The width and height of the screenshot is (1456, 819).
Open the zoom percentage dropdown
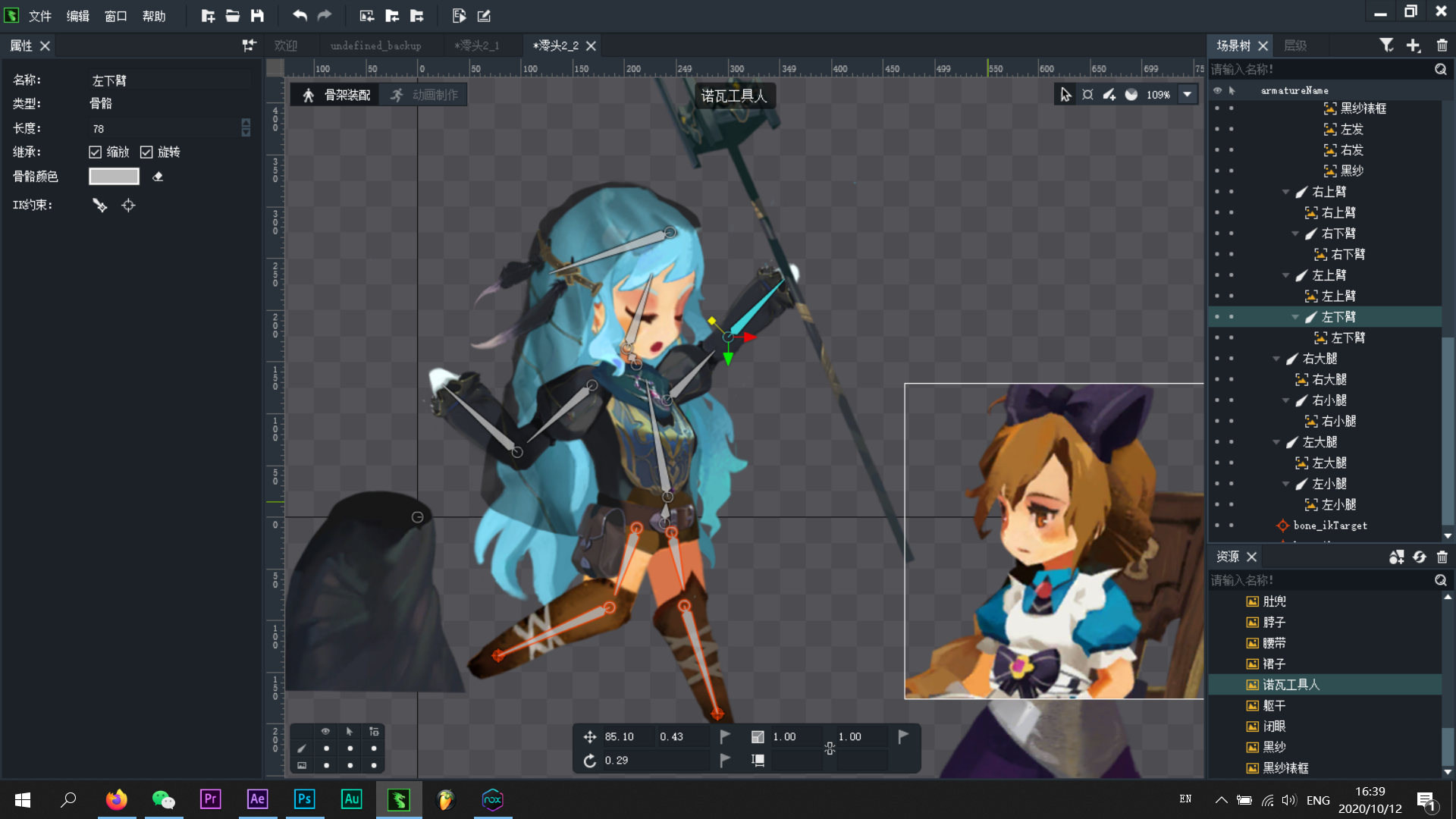1187,95
